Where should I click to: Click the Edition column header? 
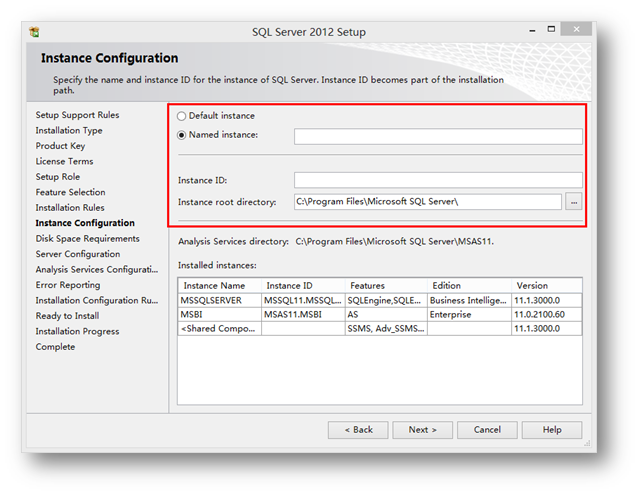(468, 285)
